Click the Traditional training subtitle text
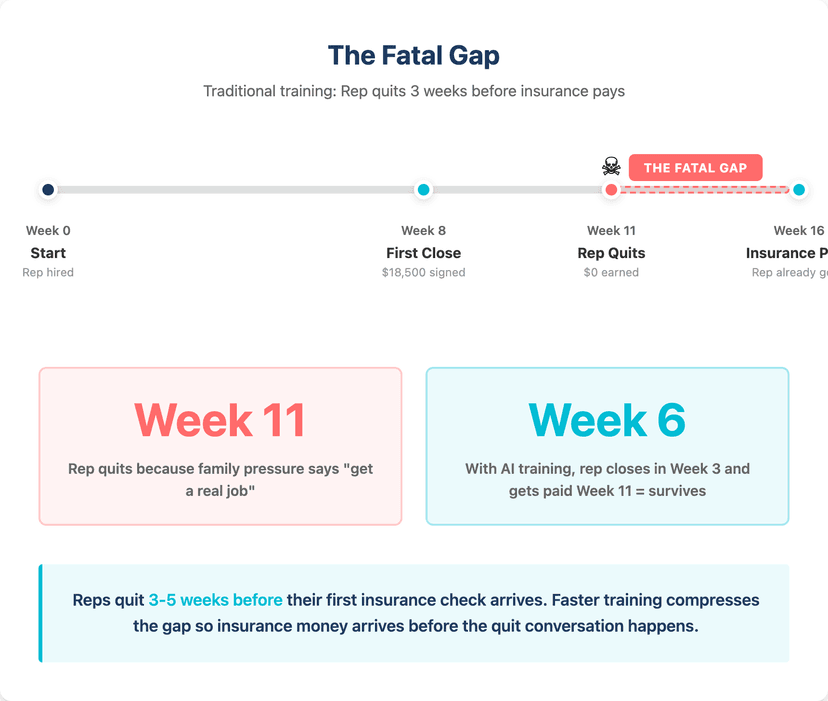Screen dimensions: 828x701 pos(414,91)
